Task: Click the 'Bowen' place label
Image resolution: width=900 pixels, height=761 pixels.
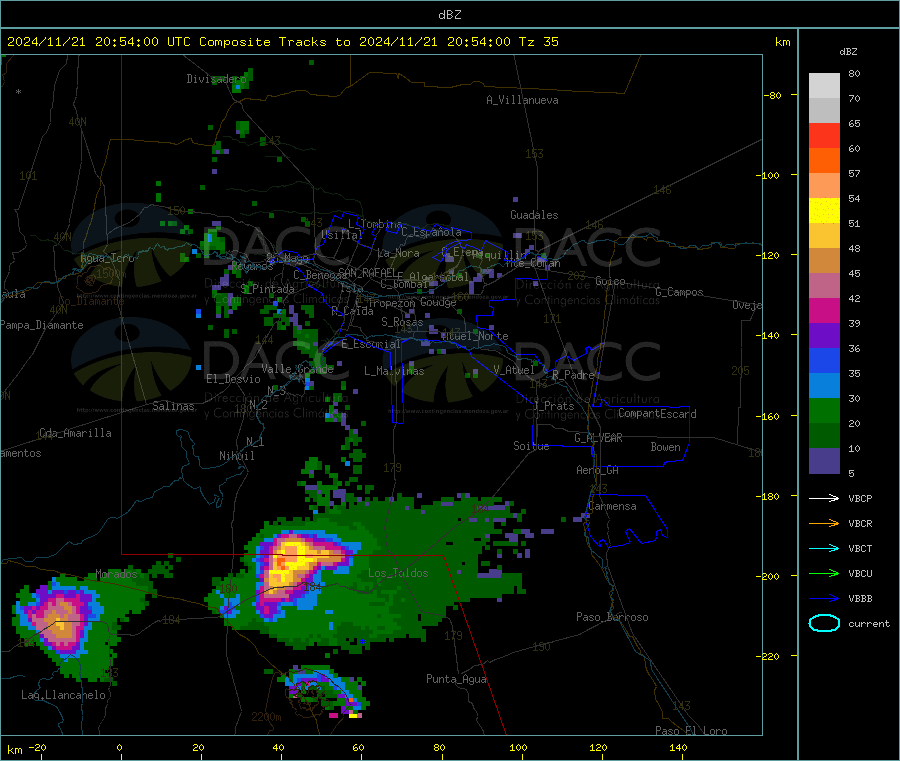Action: [x=665, y=447]
